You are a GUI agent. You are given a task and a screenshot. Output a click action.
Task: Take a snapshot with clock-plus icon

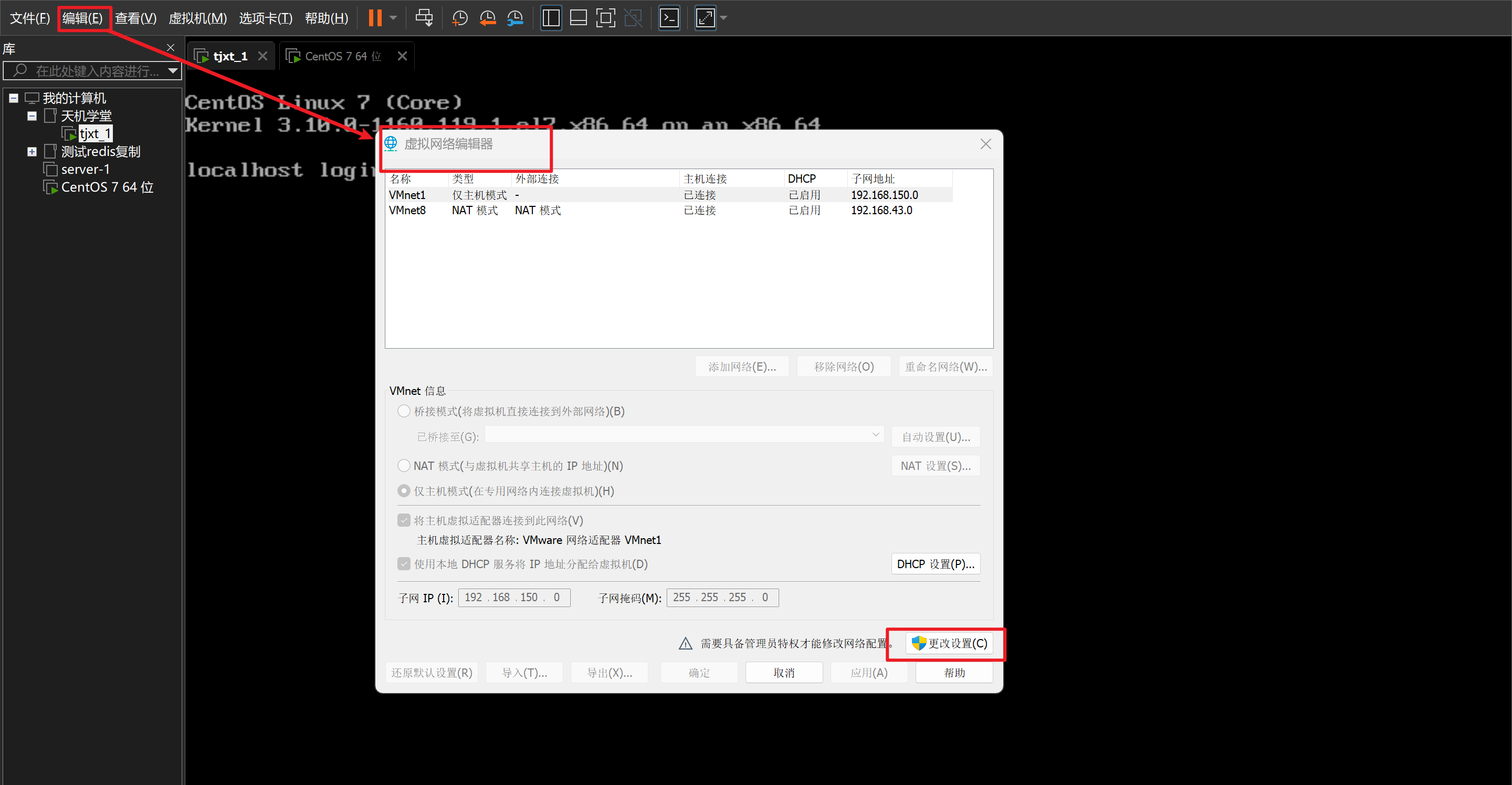[459, 18]
